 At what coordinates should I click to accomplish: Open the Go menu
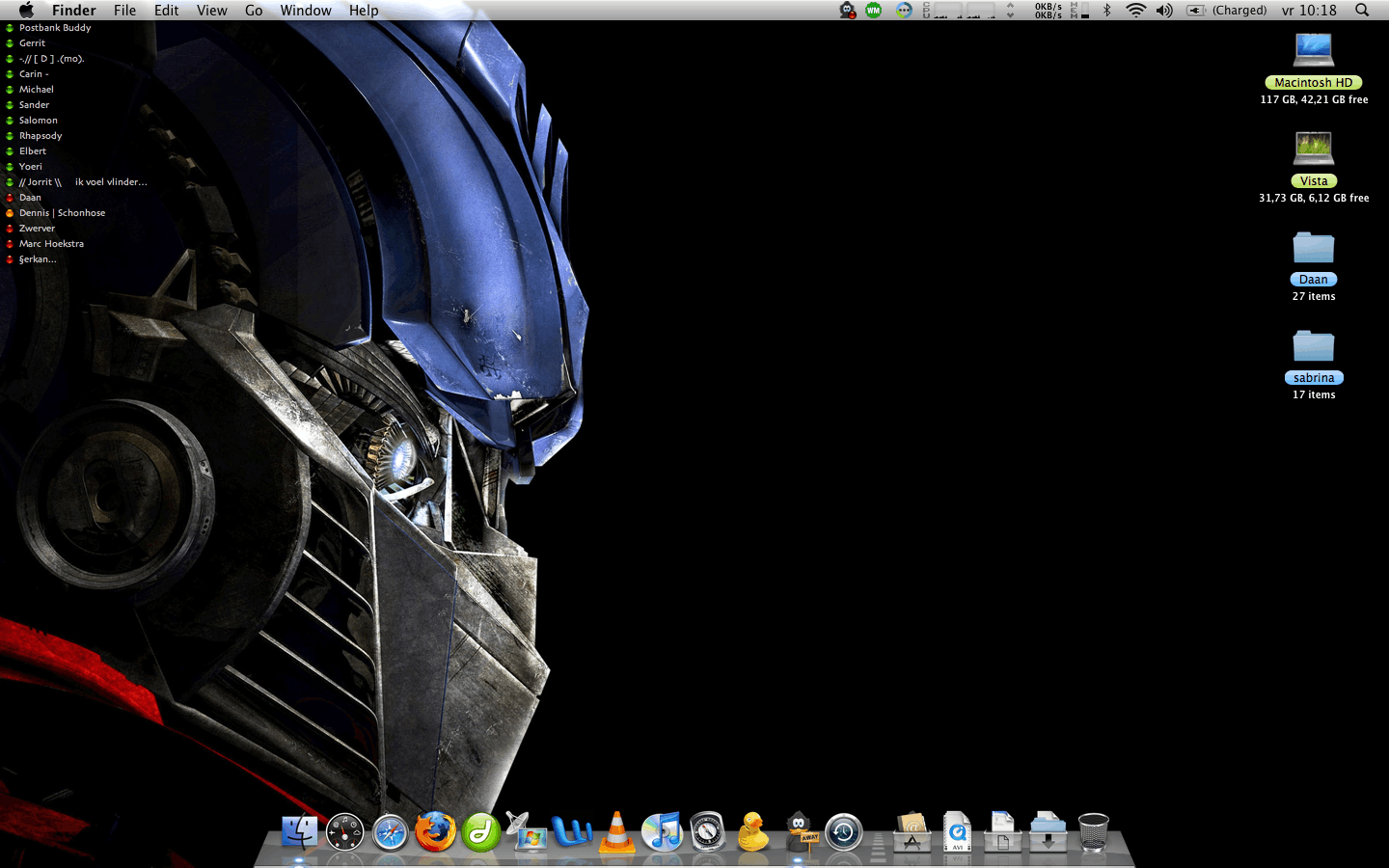254,11
